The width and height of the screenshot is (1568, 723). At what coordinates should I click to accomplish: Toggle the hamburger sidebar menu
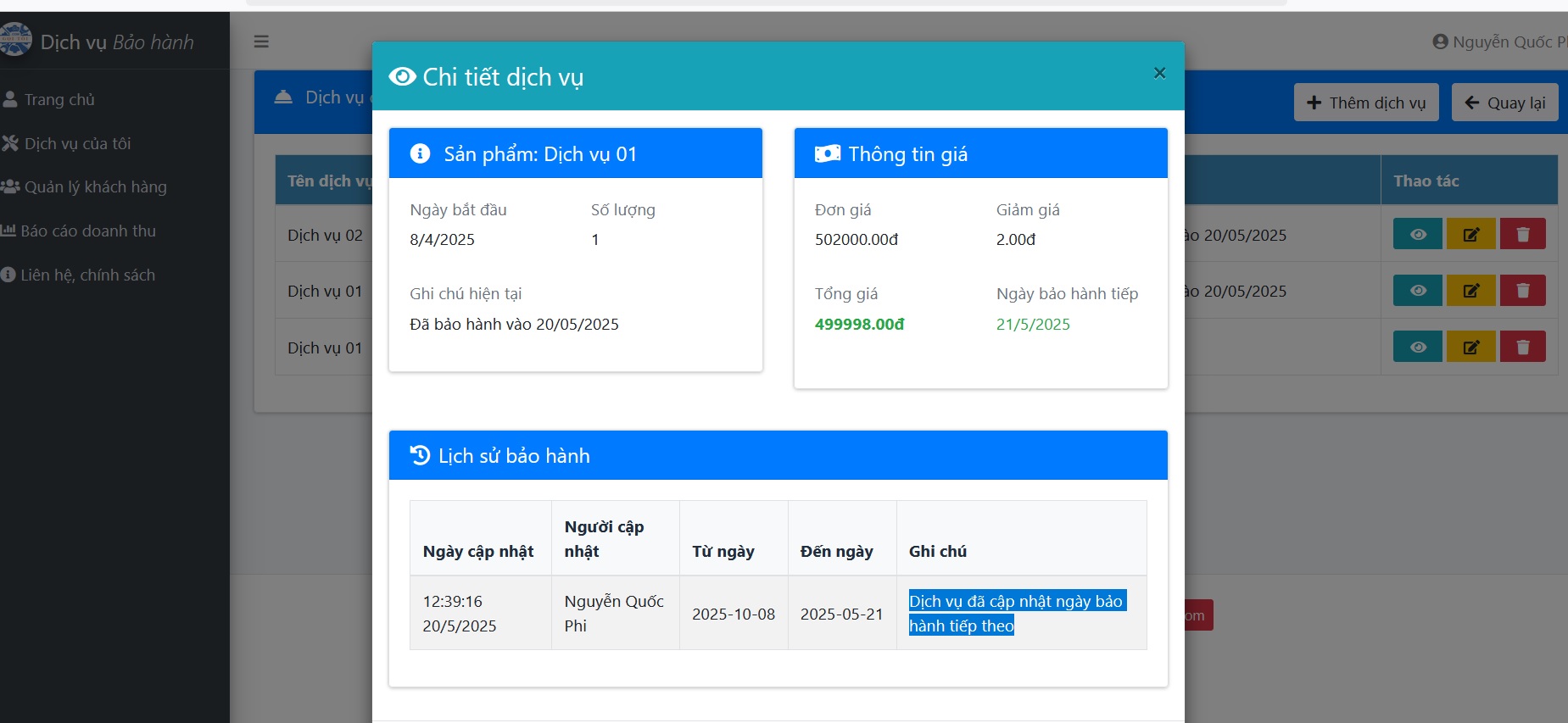click(x=261, y=42)
